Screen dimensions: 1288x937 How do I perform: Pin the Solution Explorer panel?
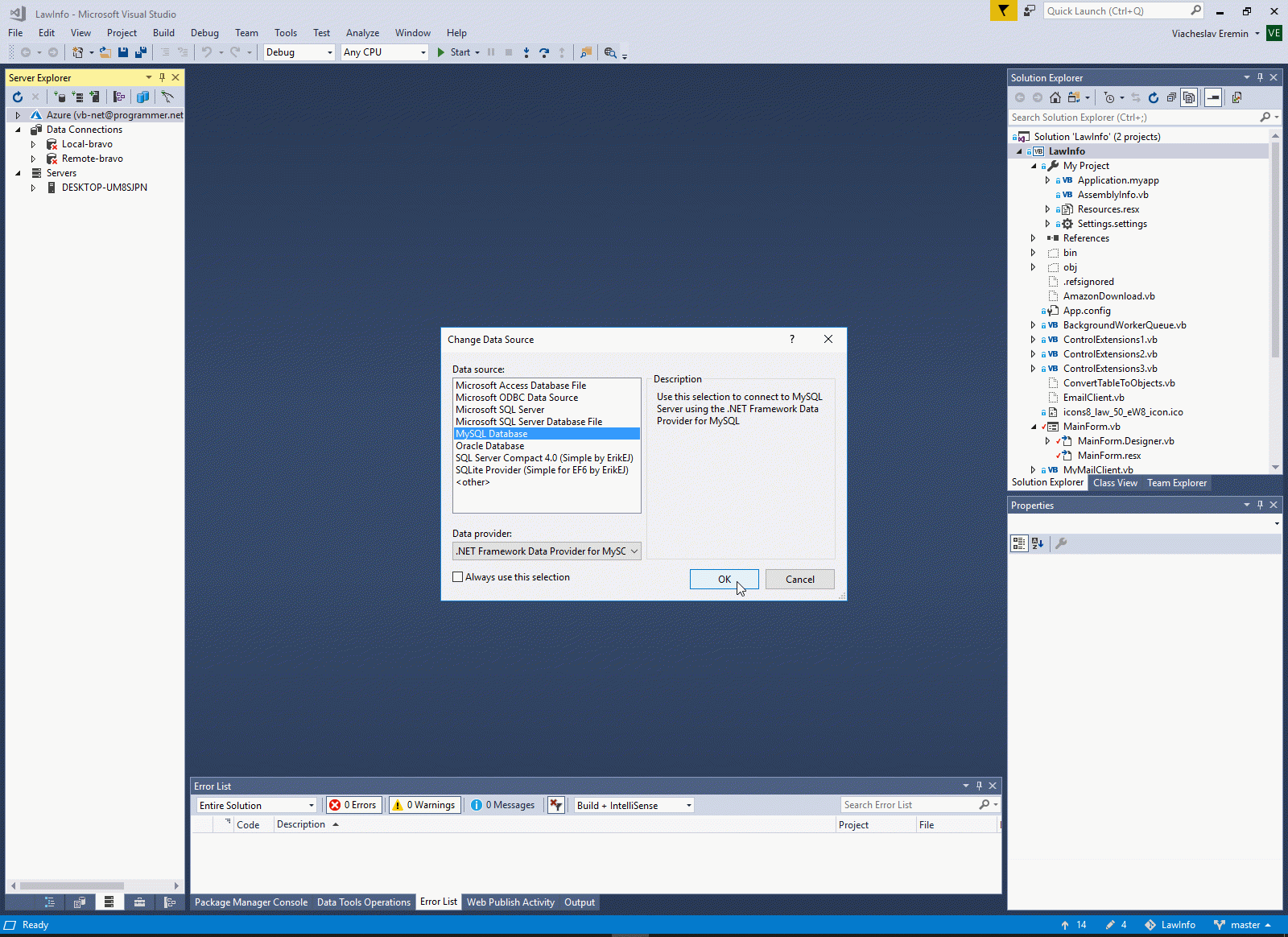1260,77
